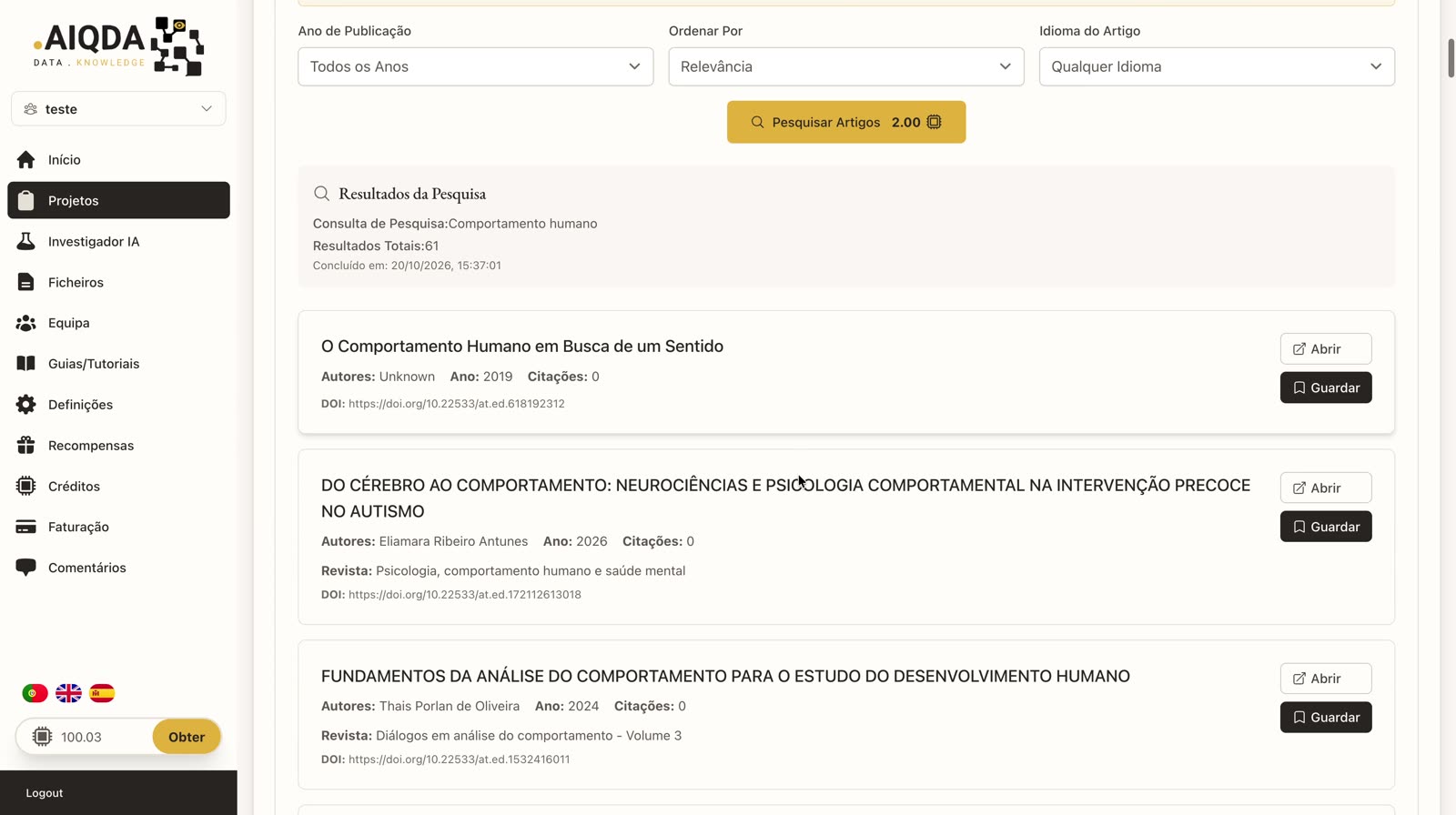1456x815 pixels.
Task: Click the DOI link ending in 1532416011
Action: coord(459,760)
